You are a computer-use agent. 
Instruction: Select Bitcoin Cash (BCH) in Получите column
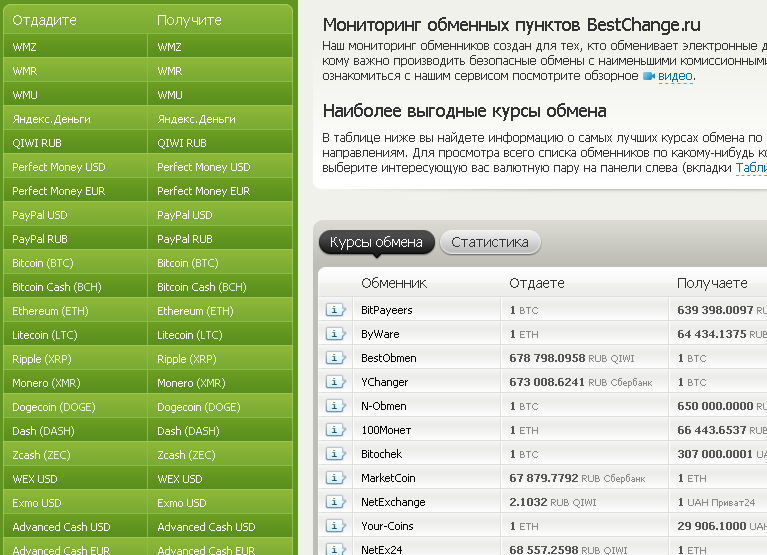point(220,286)
